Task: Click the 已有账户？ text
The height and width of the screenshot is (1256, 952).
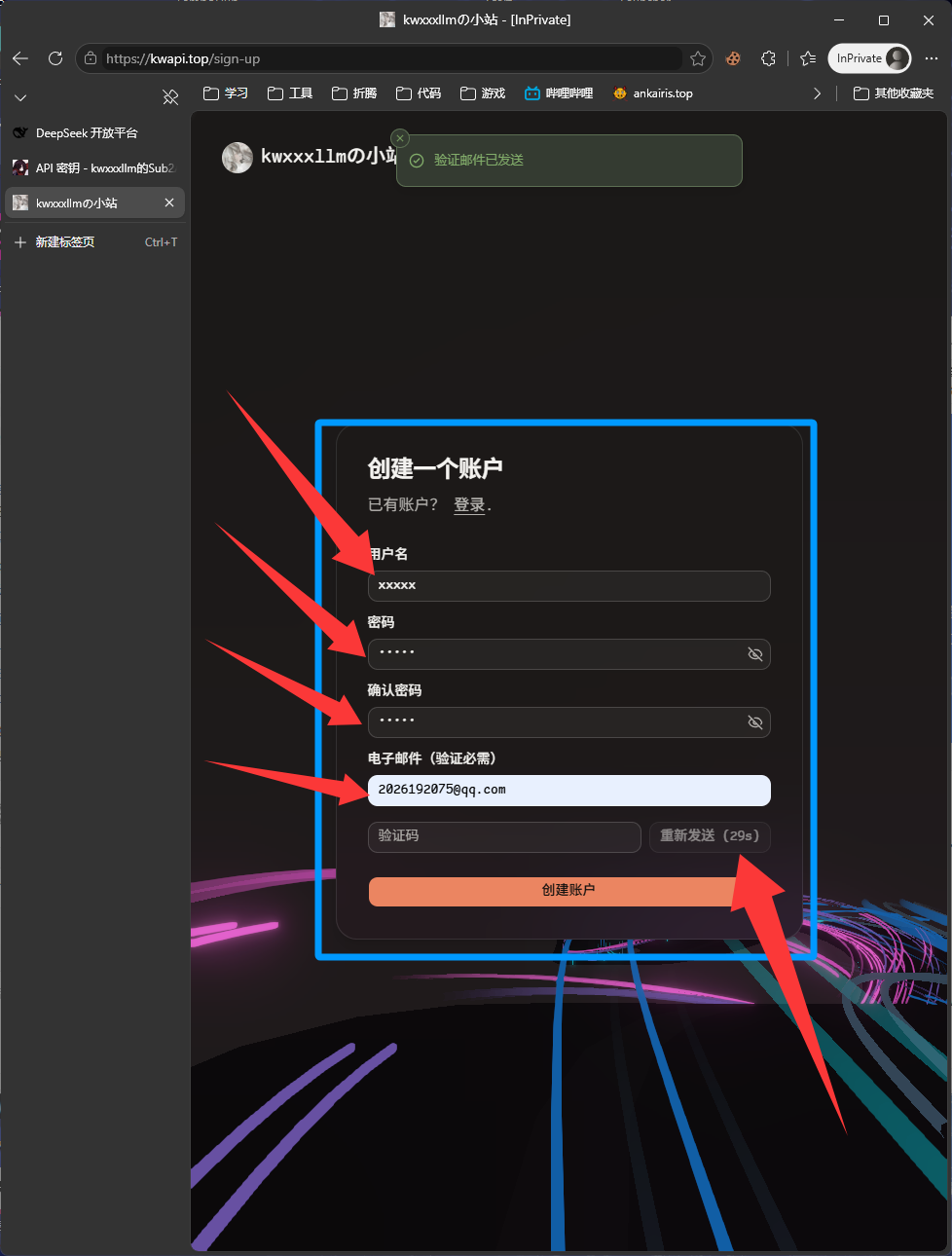Action: click(x=403, y=504)
